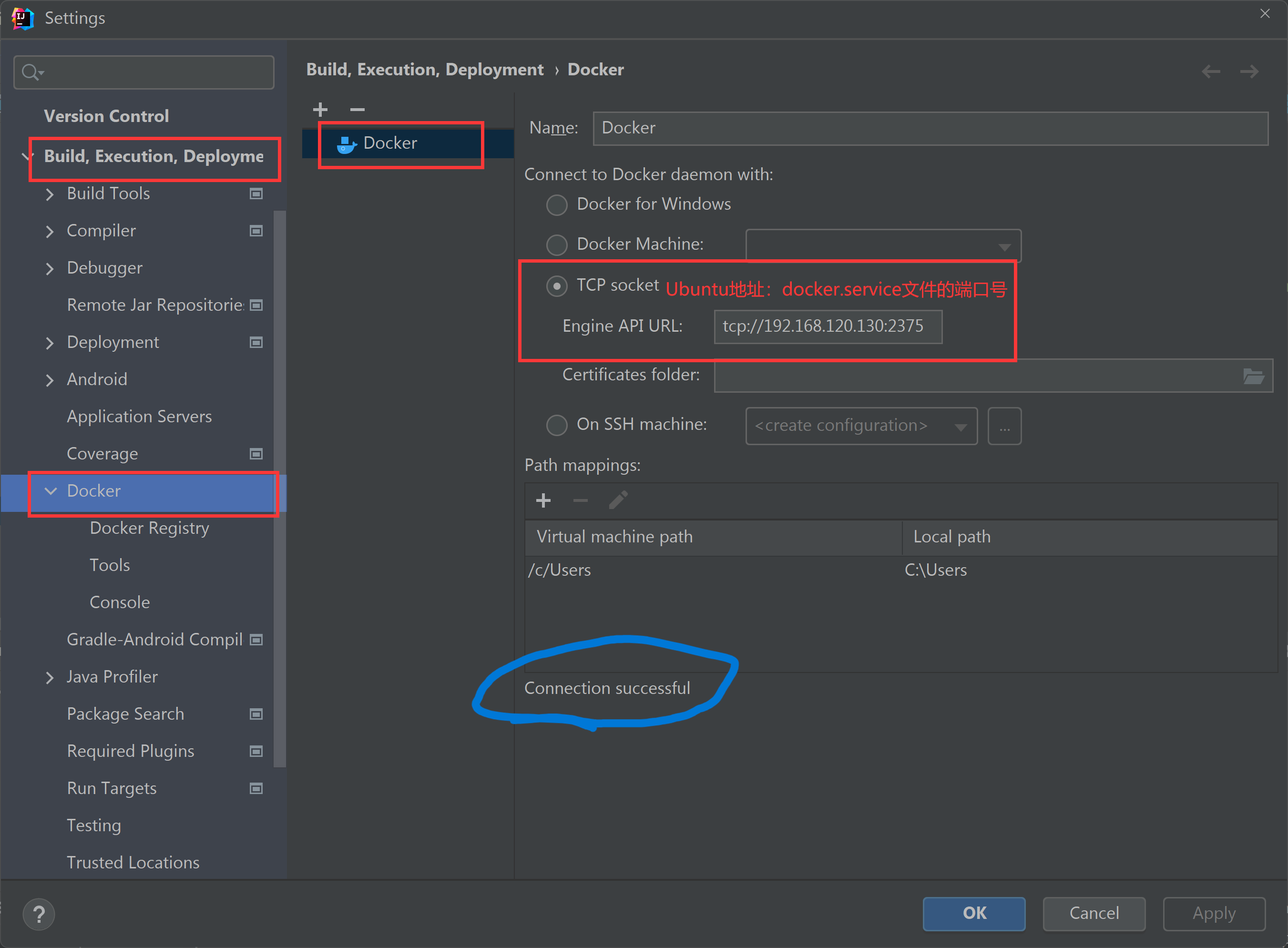Click project-level icon beside Gradle-Android Compiler
Image resolution: width=1288 pixels, height=948 pixels.
pyautogui.click(x=256, y=639)
